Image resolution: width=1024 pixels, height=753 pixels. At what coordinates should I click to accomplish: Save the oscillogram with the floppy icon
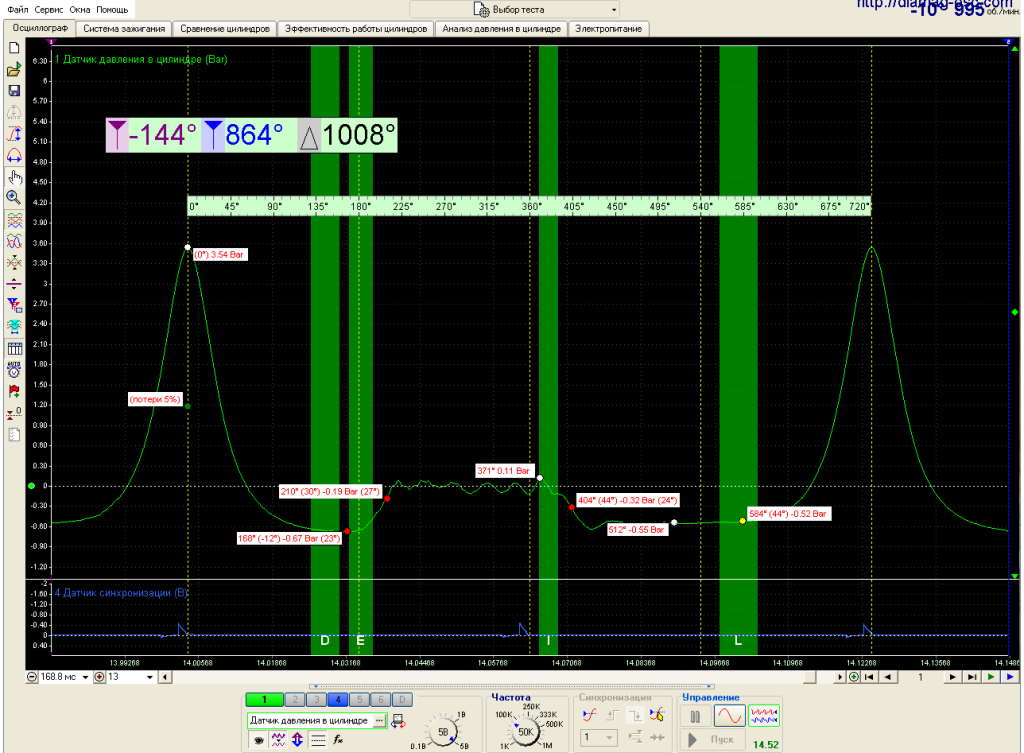pos(14,91)
